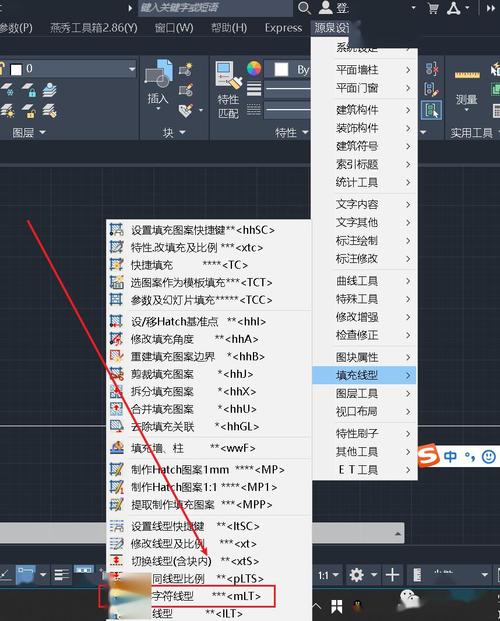The height and width of the screenshot is (621, 500).
Task: Click the 参数及幻灯片填充 icon
Action: click(116, 299)
